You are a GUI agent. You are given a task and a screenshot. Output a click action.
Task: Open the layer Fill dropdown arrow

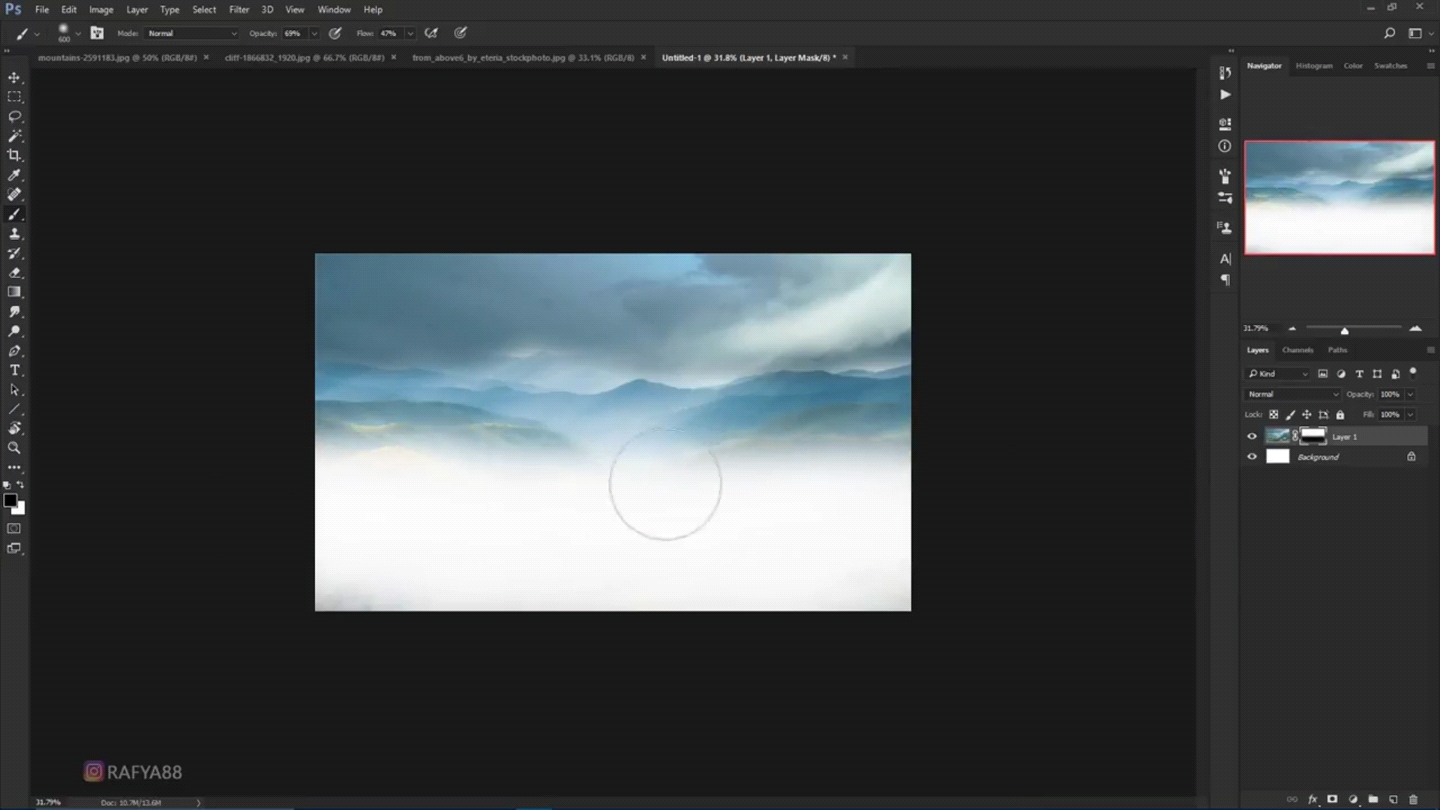pos(1411,415)
